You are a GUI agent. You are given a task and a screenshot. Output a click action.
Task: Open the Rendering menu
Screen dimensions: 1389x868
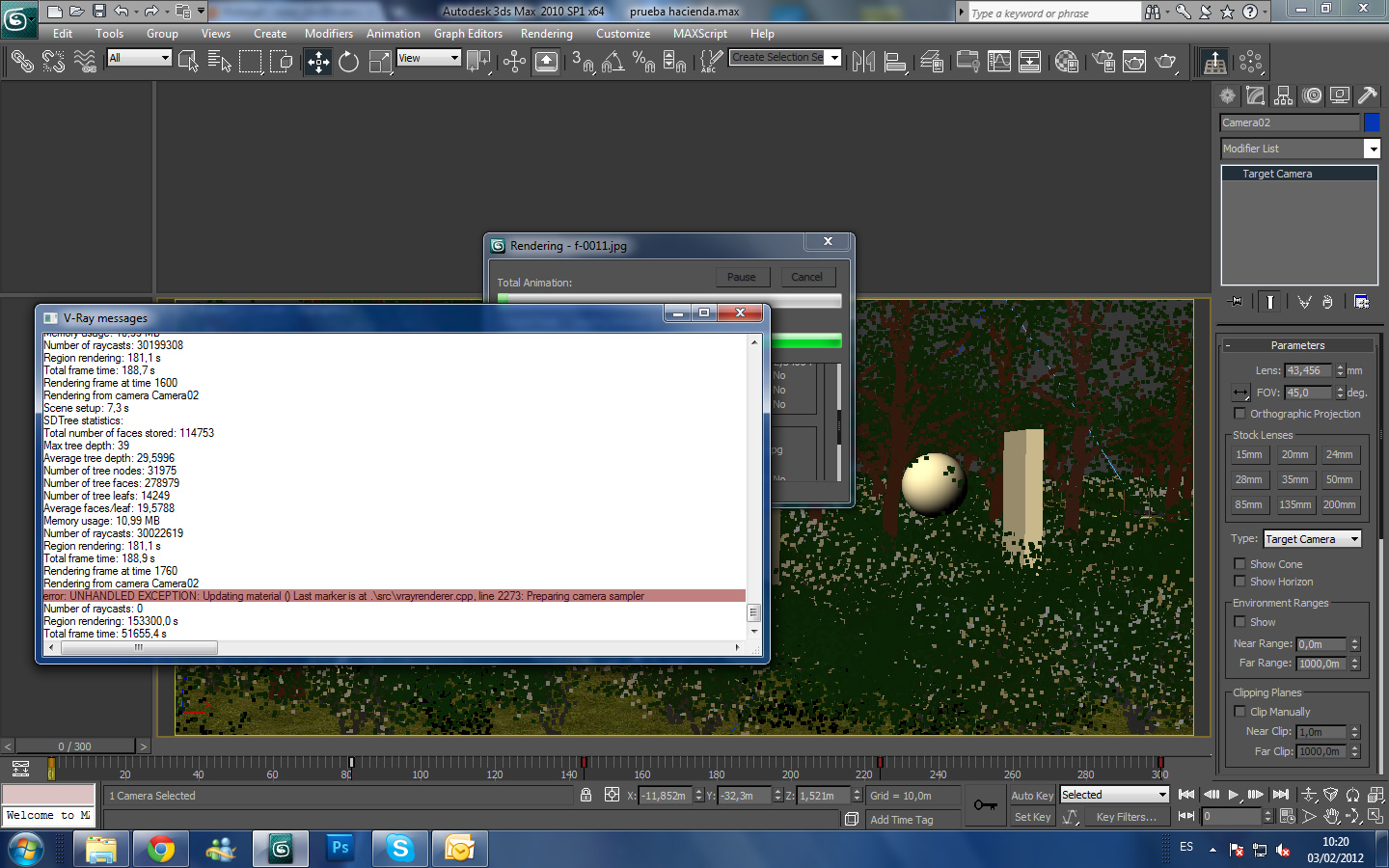coord(547,34)
